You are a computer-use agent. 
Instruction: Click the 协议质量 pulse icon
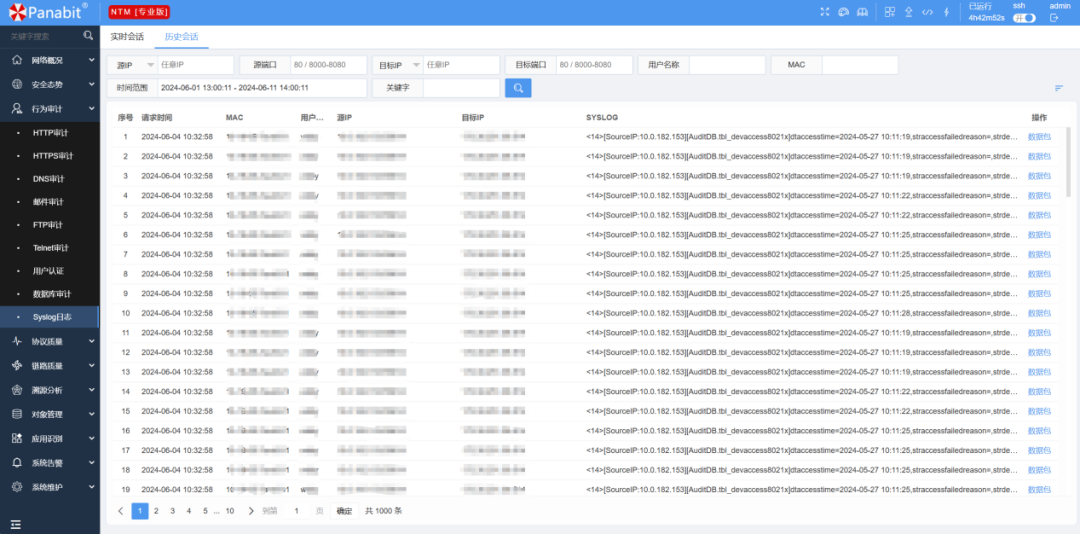[17, 341]
